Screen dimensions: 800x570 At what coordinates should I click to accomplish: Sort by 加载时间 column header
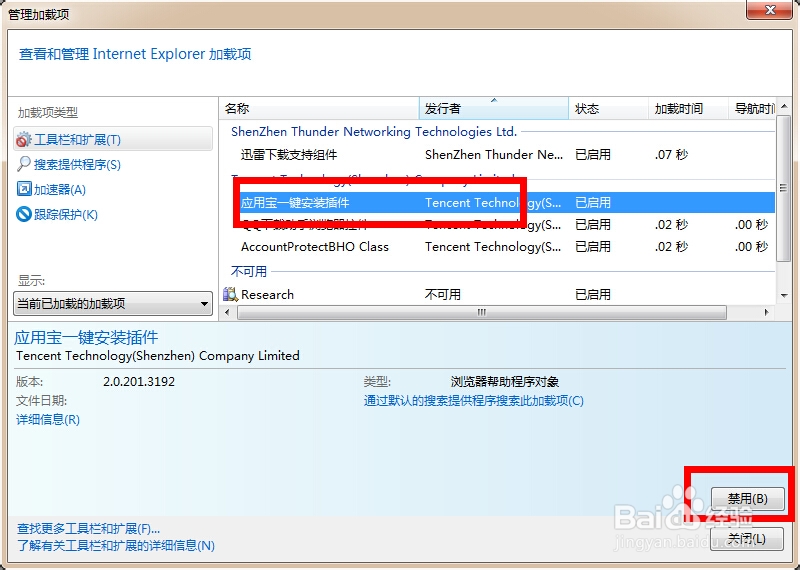pos(688,108)
